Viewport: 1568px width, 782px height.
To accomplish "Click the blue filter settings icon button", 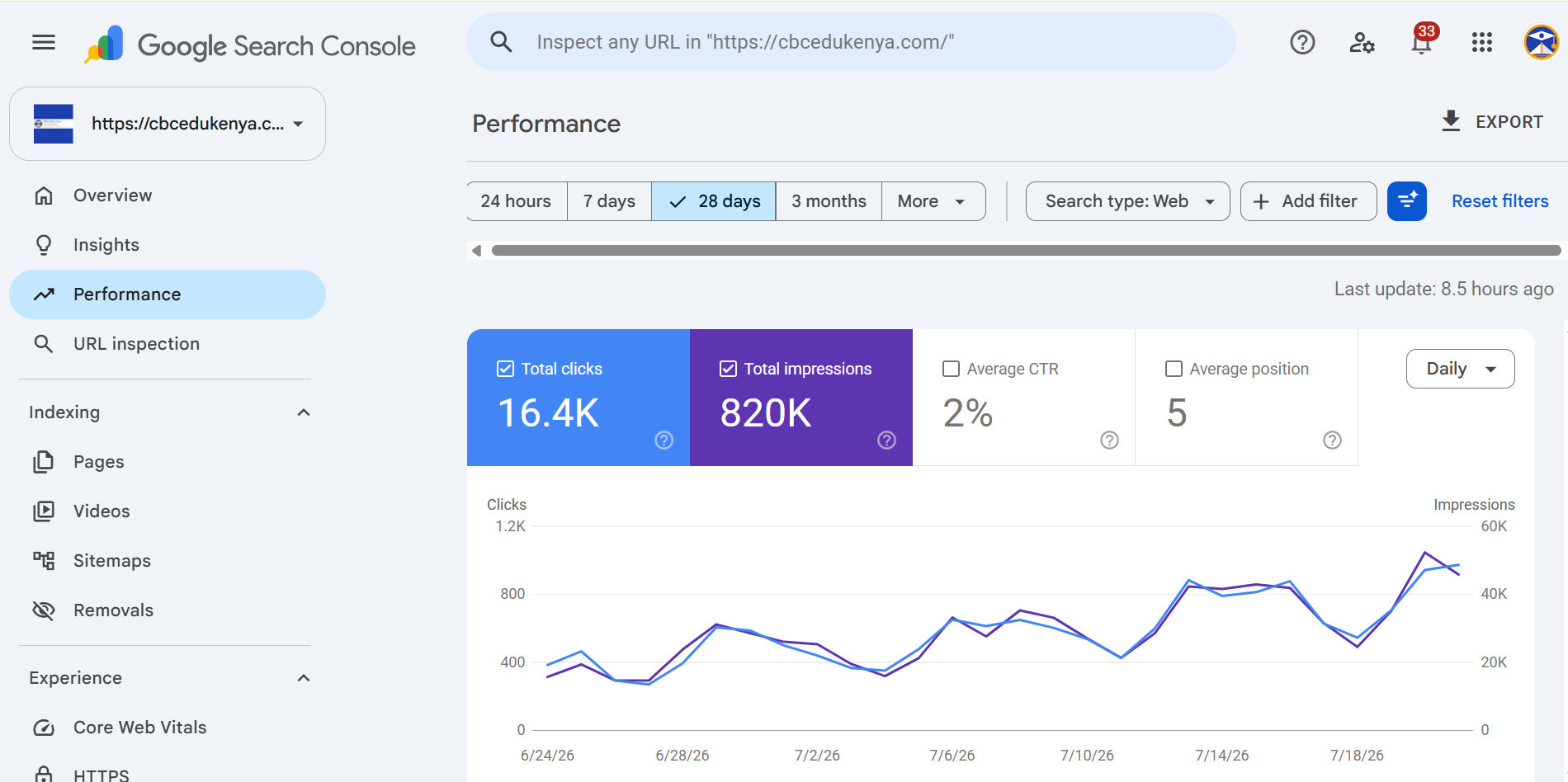I will click(1407, 201).
